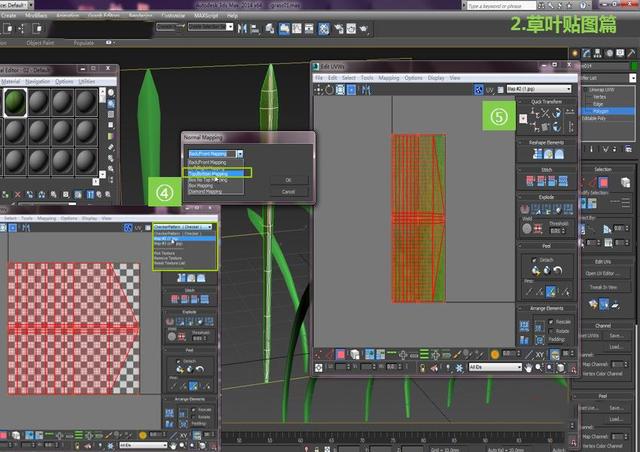
Task: Open Navigation menu in Material Editor
Action: [38, 82]
